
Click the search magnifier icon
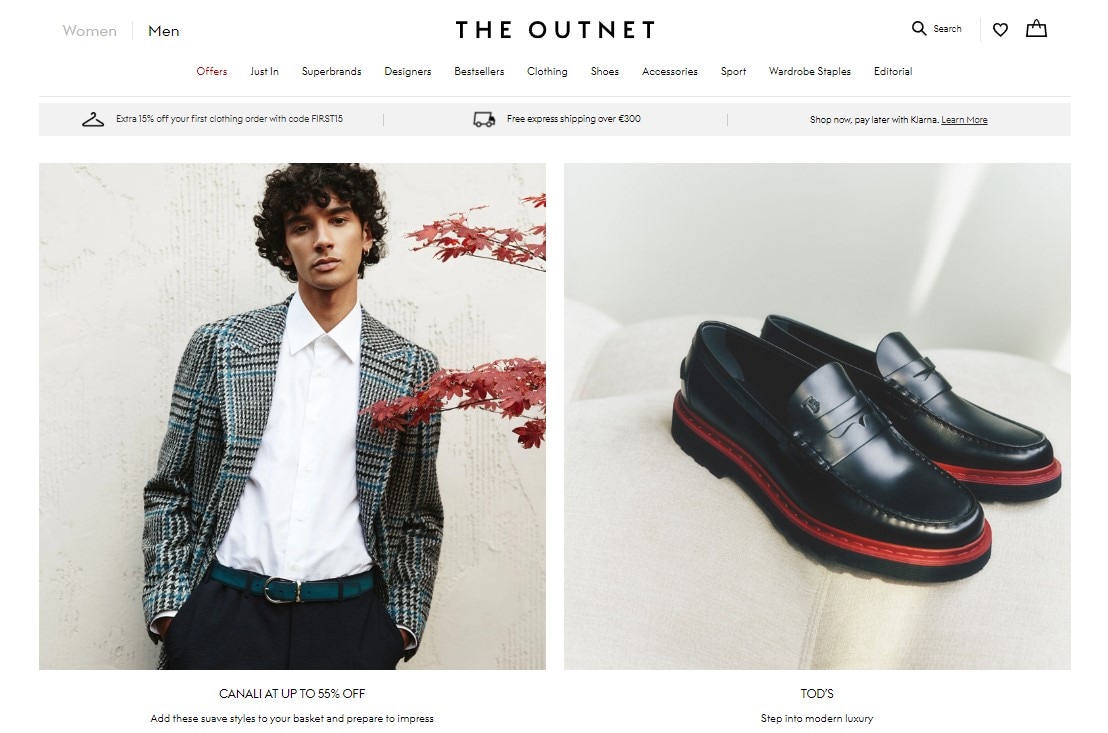tap(919, 28)
